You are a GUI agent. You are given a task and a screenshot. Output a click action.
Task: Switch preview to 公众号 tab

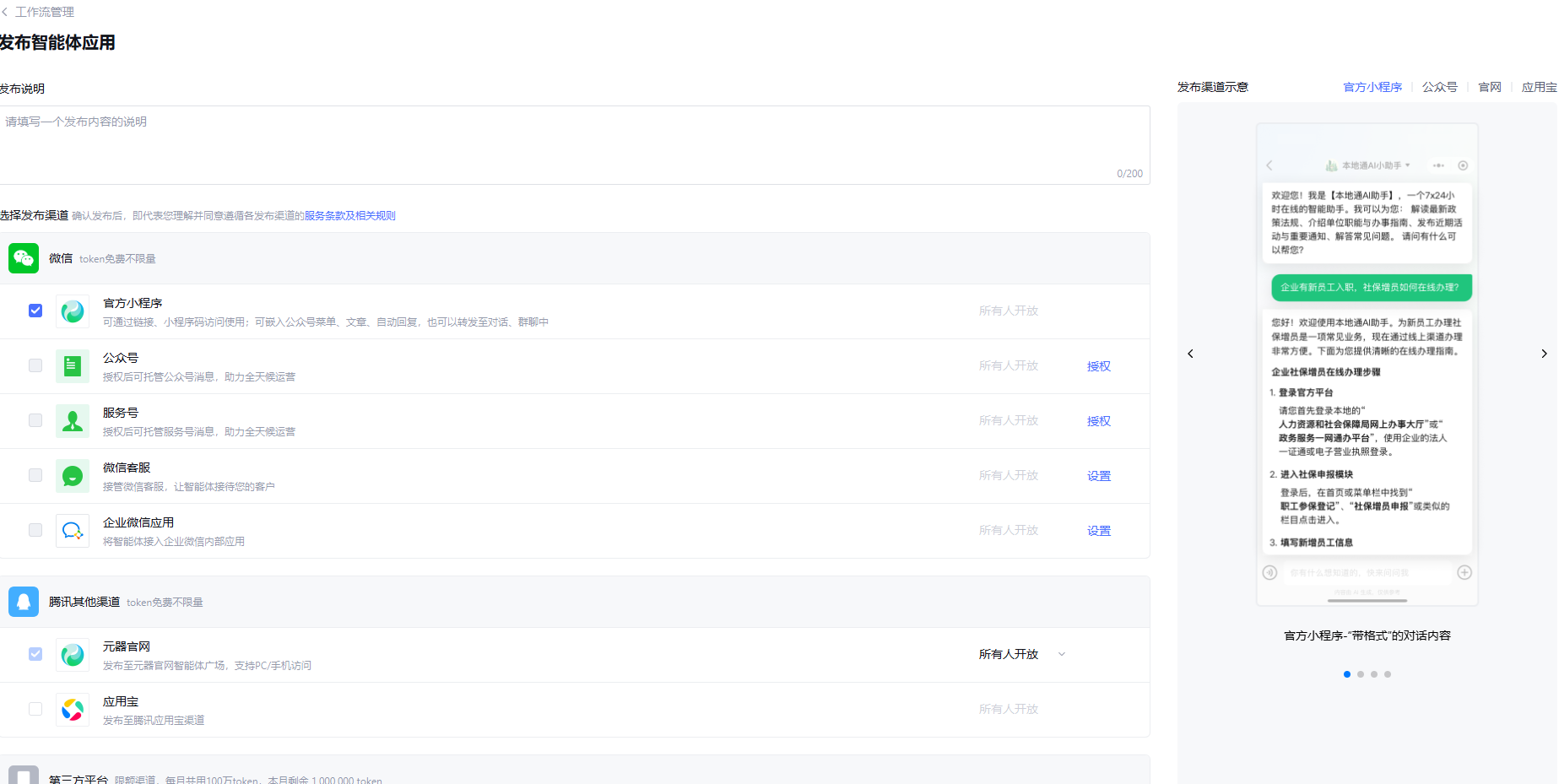1440,87
